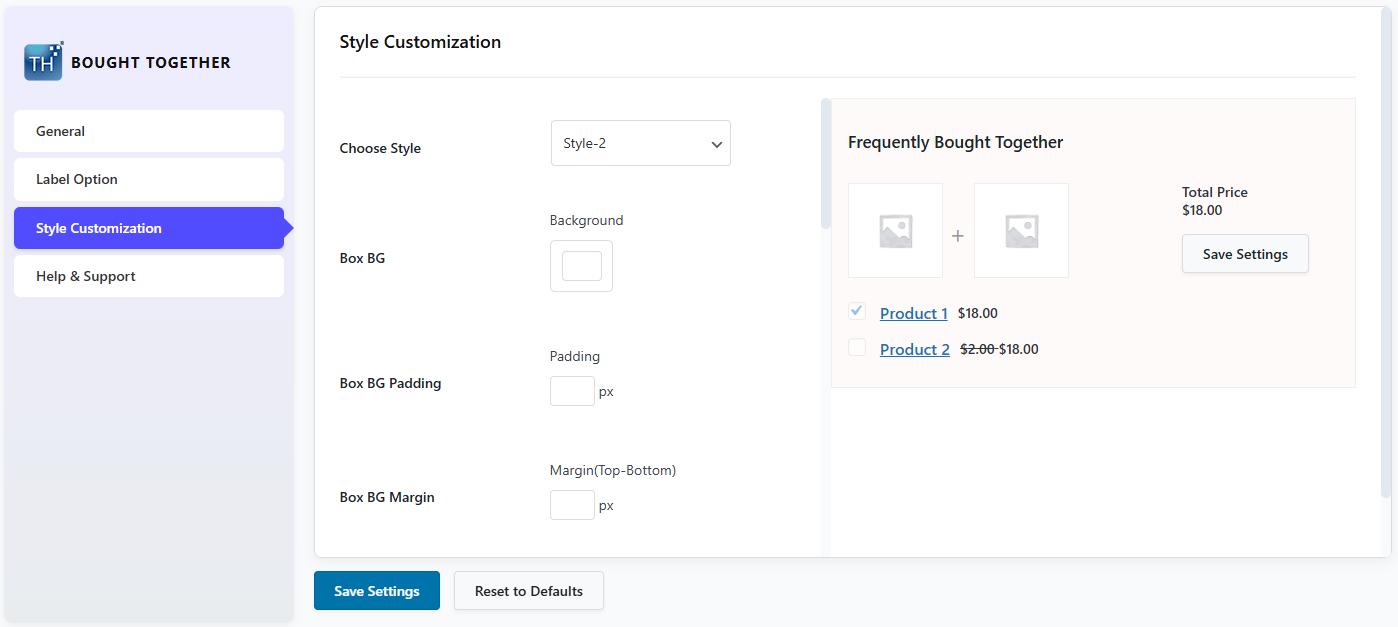Open the Help & Support tab
This screenshot has height=627, width=1398.
(x=149, y=276)
